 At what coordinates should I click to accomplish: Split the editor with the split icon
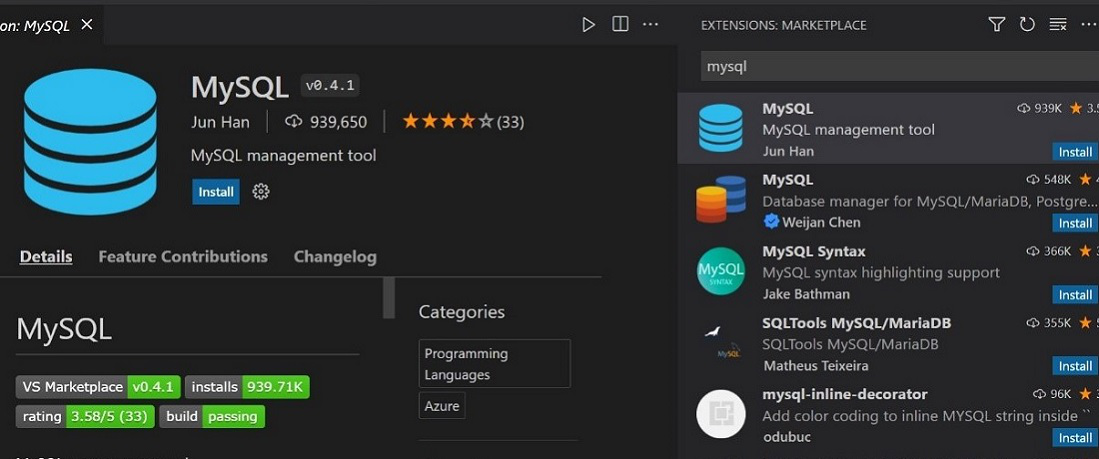[620, 25]
